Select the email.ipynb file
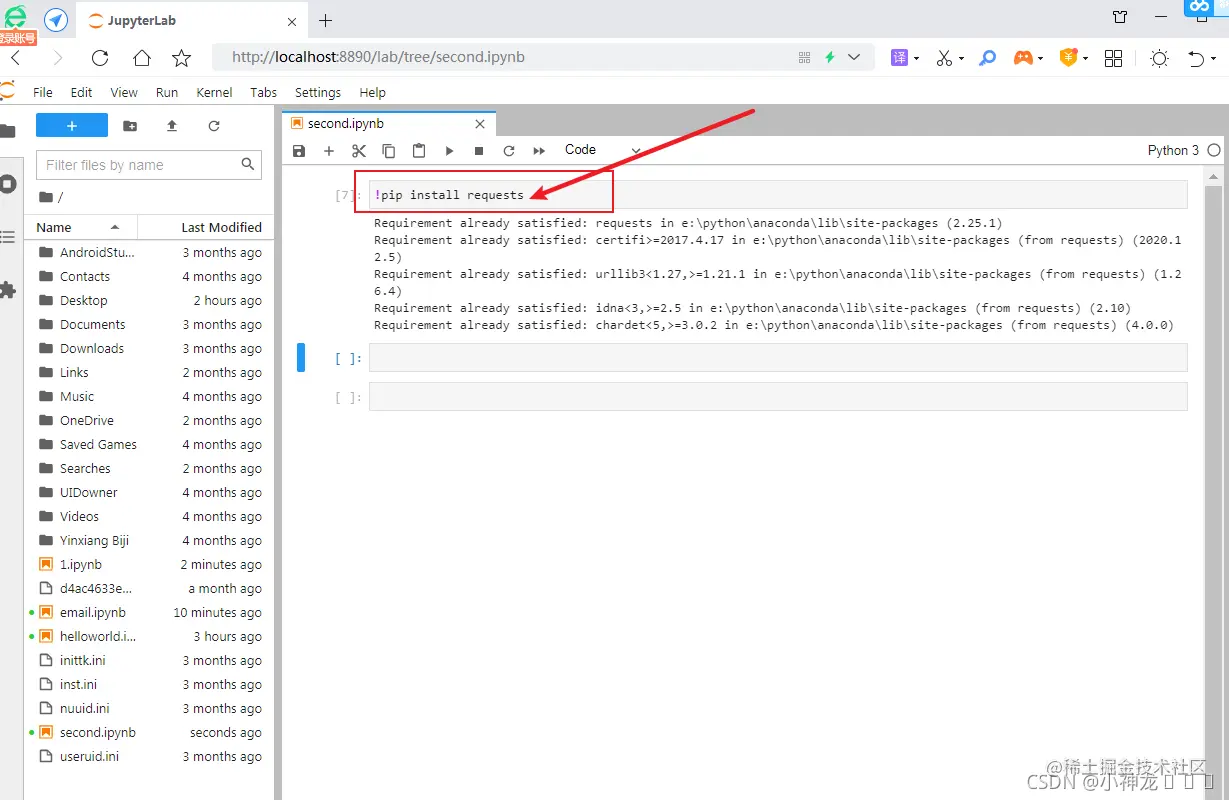Screen dimensions: 1229x800 (149, 612)
